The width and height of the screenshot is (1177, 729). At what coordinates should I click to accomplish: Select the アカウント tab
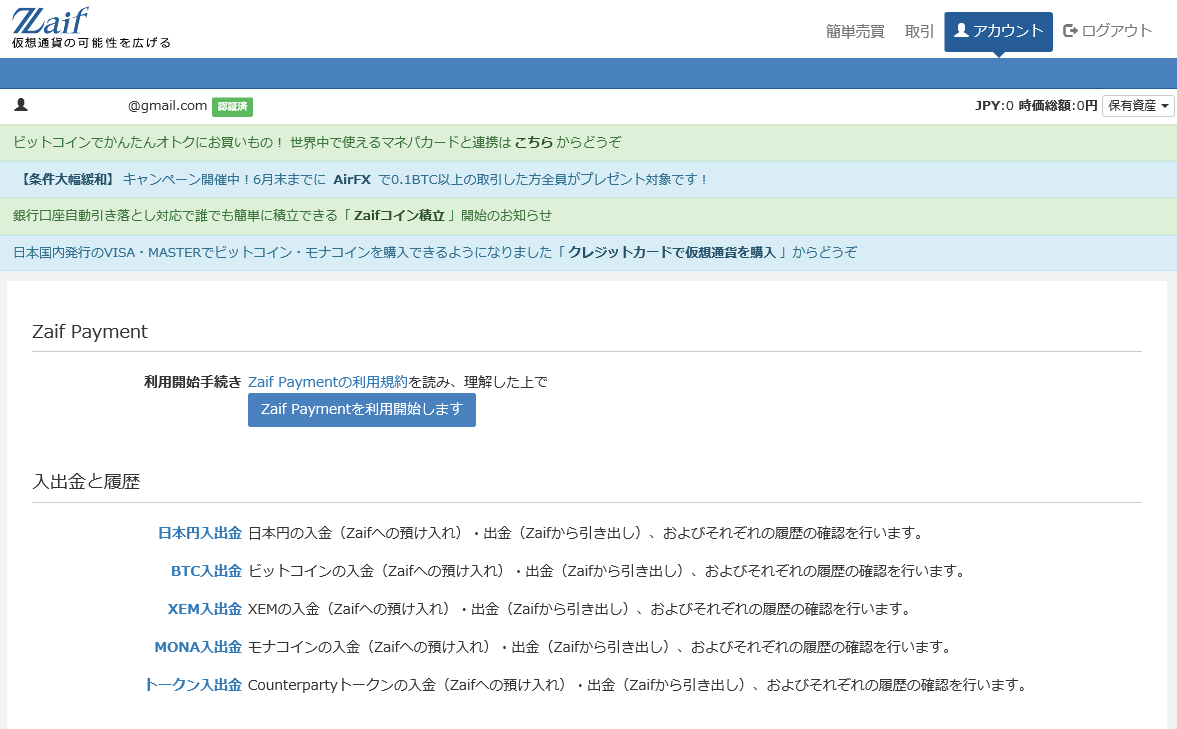998,31
